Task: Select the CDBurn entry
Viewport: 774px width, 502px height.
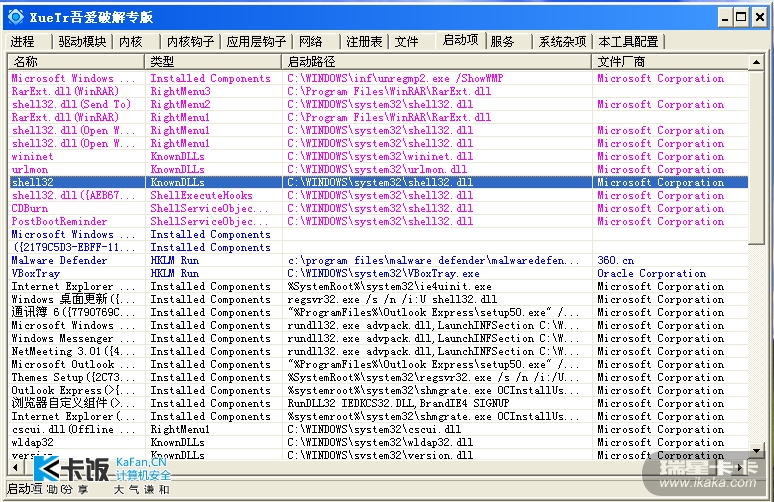Action: tap(378, 208)
